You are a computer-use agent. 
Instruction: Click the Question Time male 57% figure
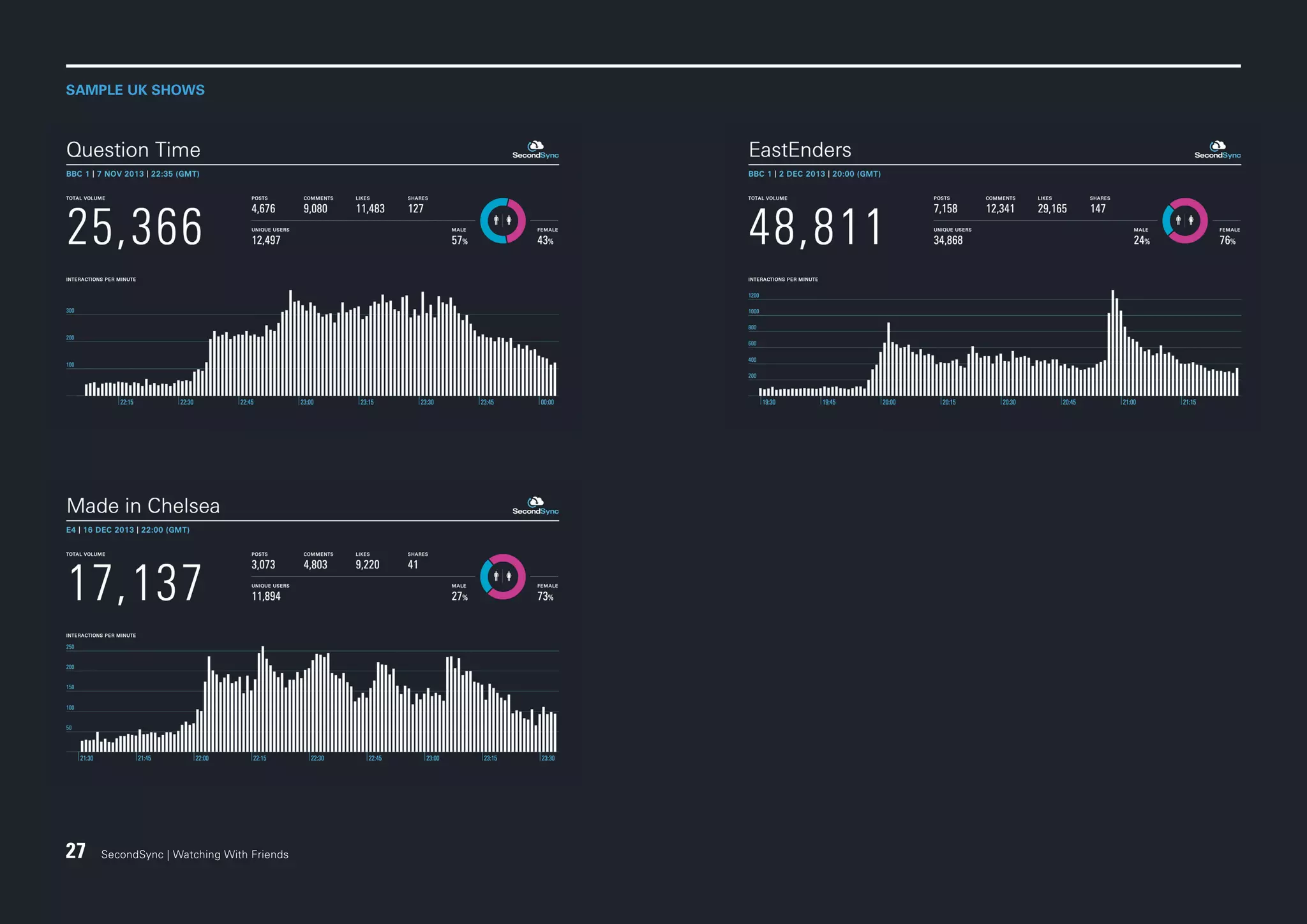pos(459,241)
